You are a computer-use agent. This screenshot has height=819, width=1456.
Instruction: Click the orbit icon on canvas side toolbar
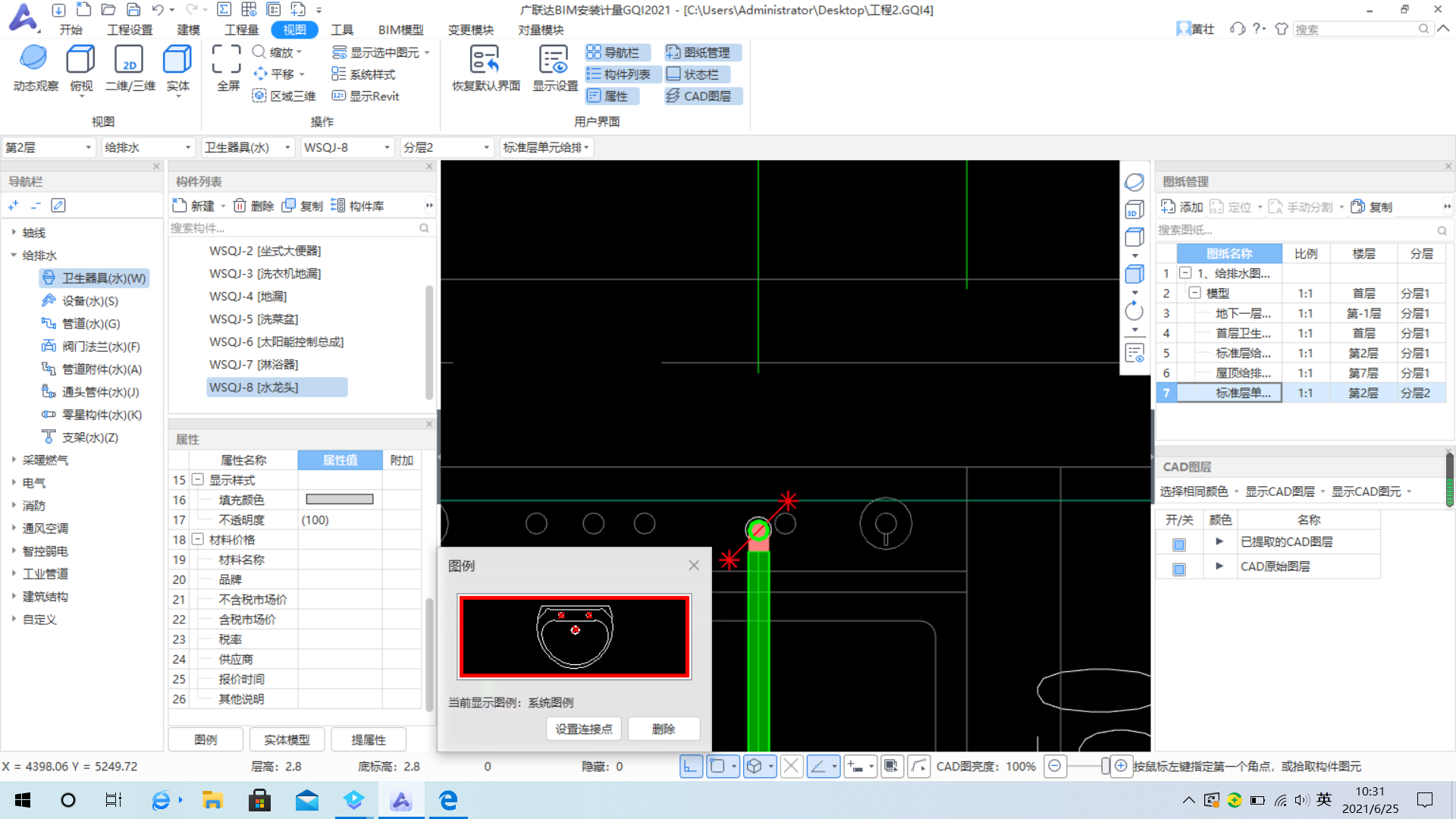pyautogui.click(x=1134, y=182)
